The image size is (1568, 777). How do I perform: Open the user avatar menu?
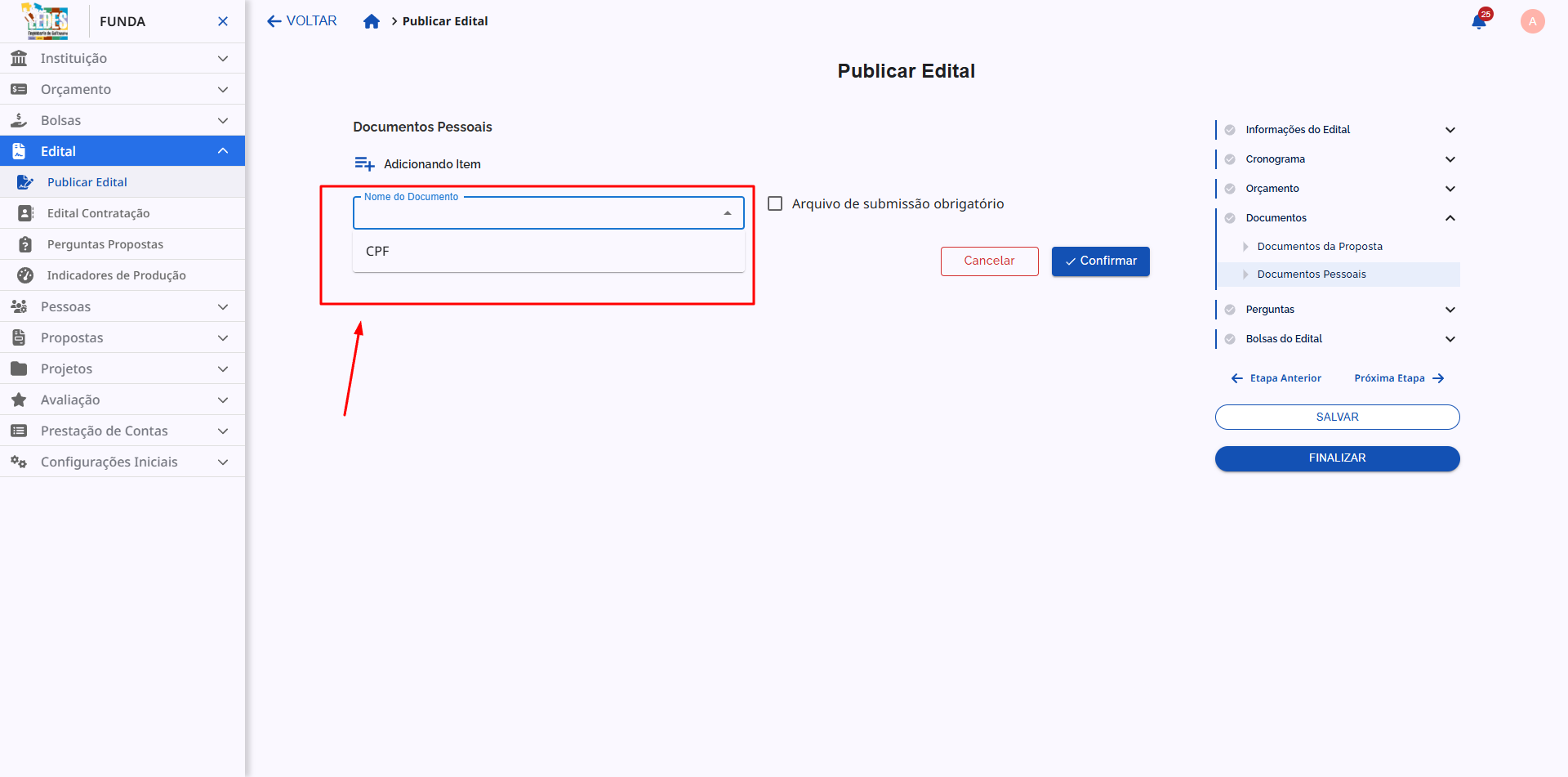point(1532,21)
